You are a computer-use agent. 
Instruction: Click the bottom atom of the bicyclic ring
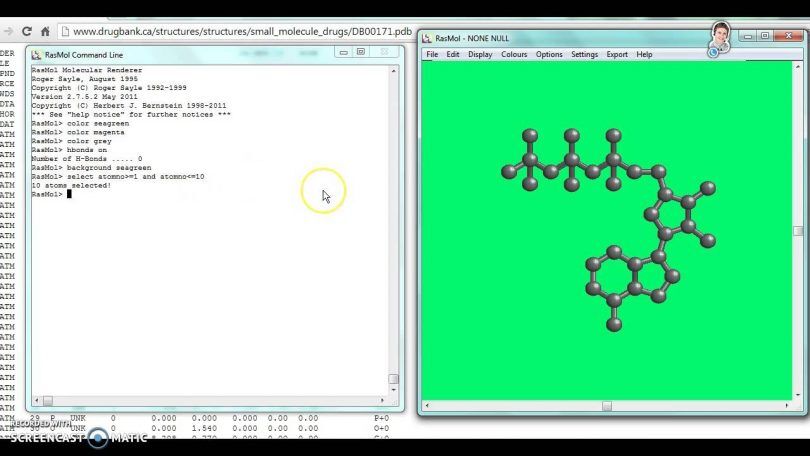[x=614, y=324]
